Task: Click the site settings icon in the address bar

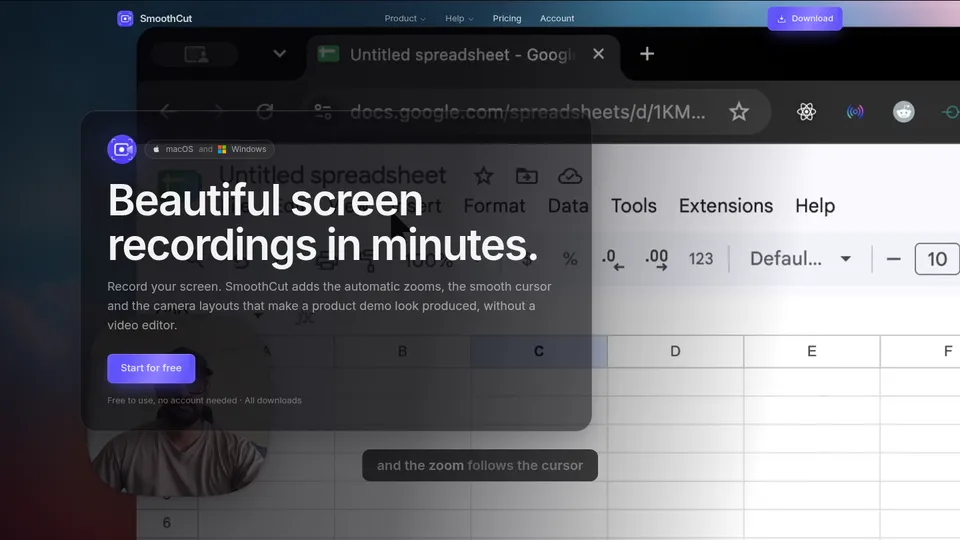Action: [x=323, y=111]
